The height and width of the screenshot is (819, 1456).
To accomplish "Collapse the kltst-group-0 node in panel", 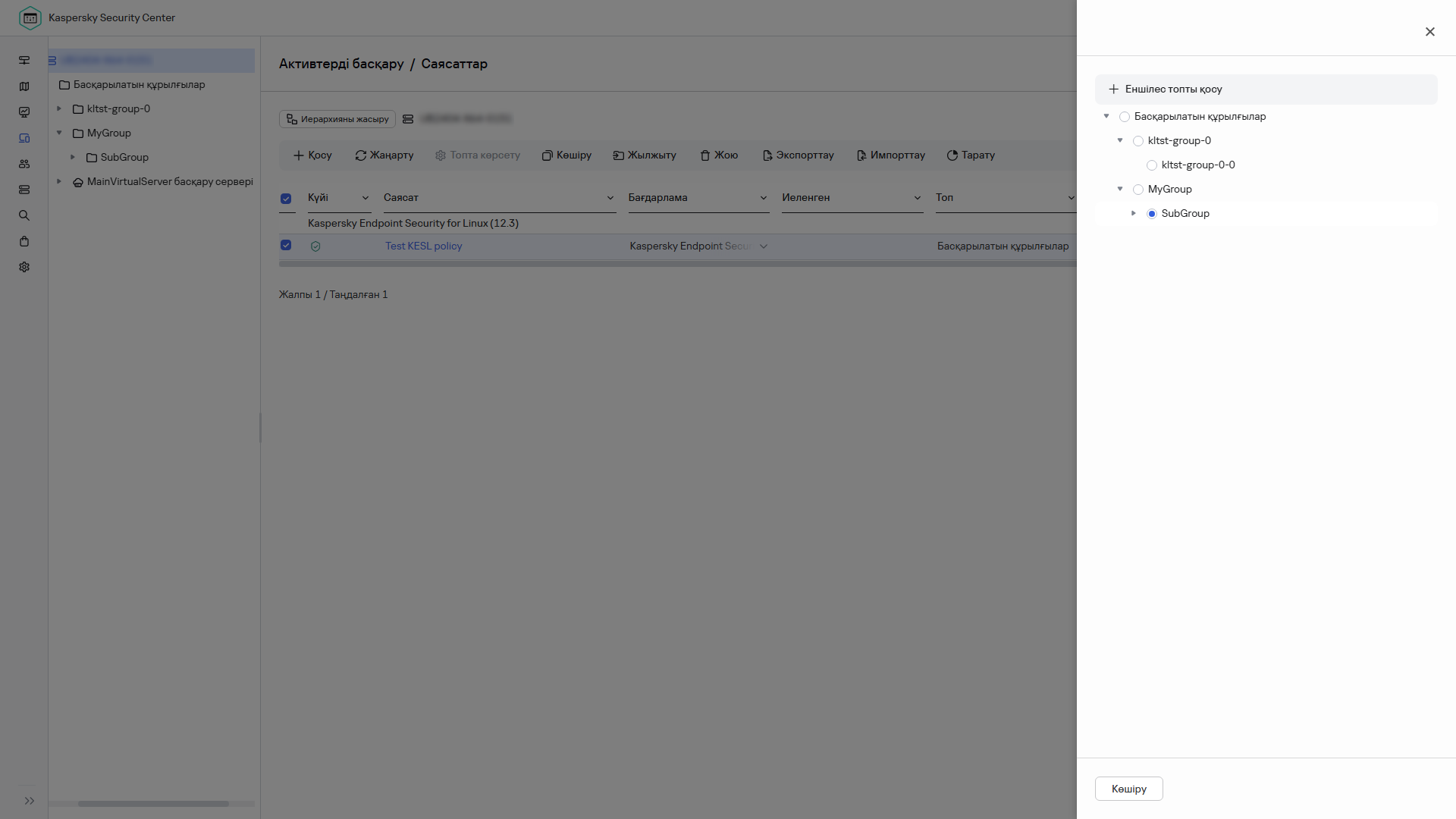I will click(1119, 140).
